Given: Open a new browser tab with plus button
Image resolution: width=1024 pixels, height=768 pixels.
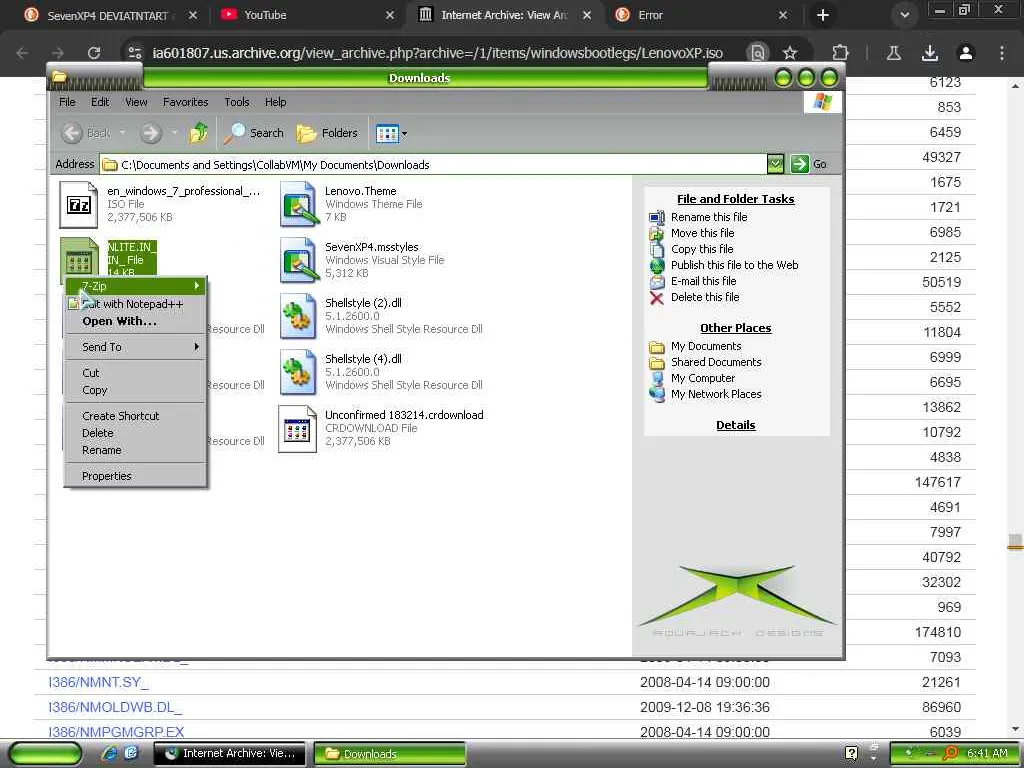Looking at the screenshot, I should point(823,15).
